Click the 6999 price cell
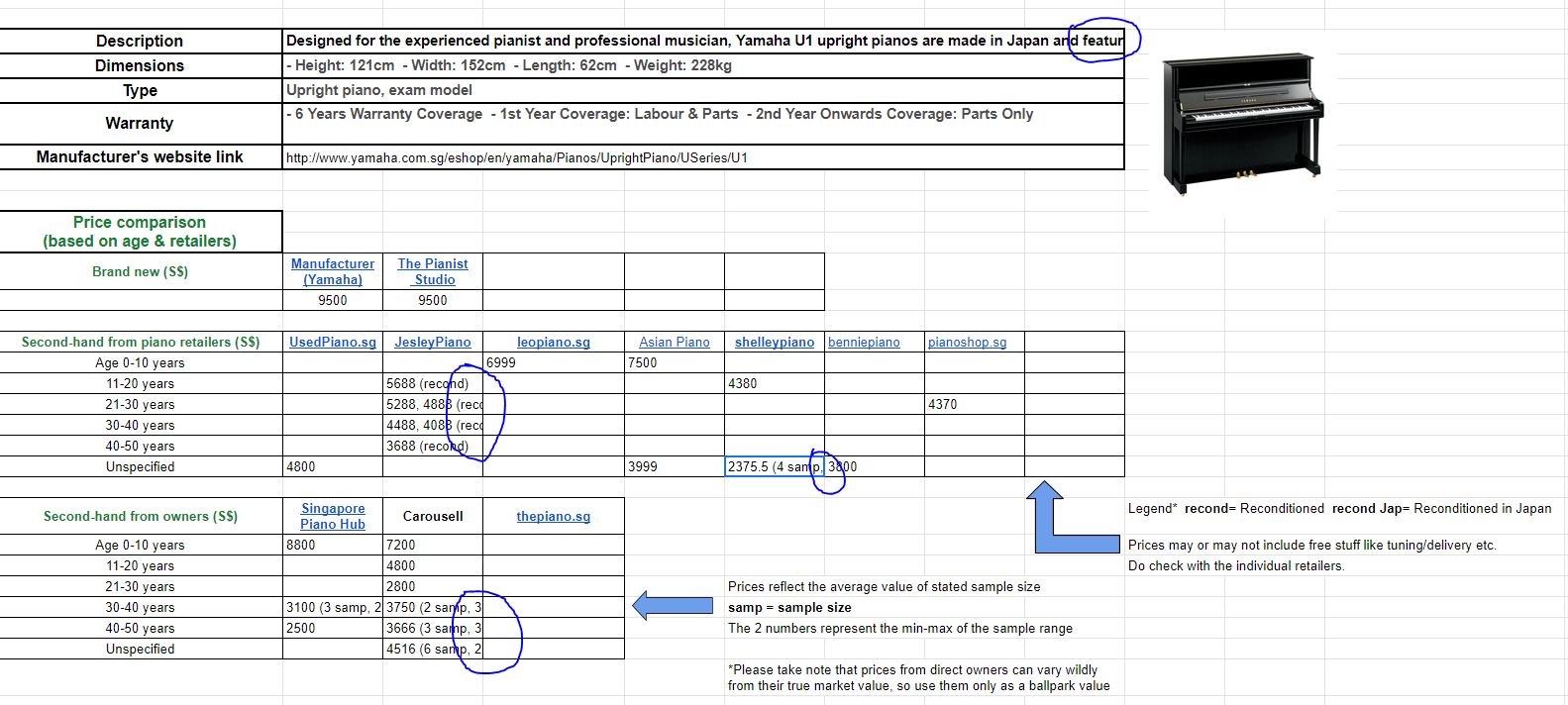Viewport: 1568px width, 705px height. coord(554,362)
